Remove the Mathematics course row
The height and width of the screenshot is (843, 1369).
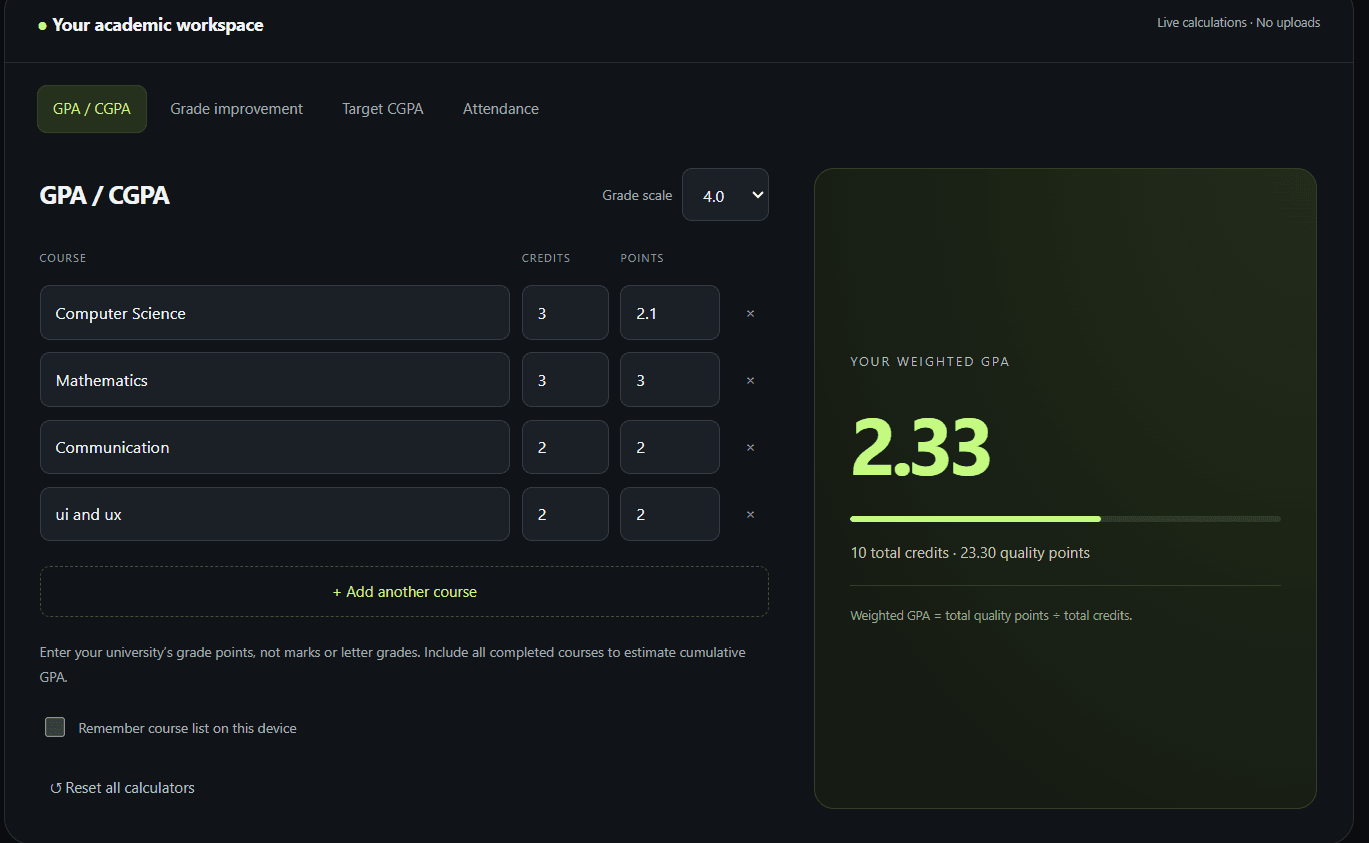(x=750, y=380)
